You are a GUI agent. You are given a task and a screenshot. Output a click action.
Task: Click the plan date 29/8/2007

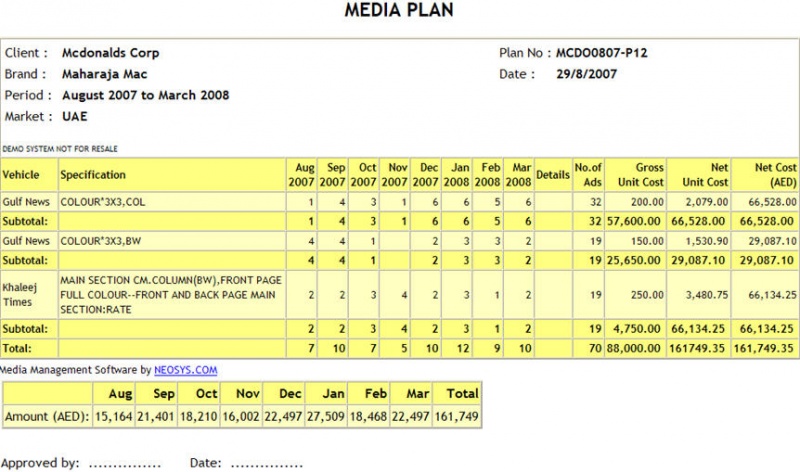(586, 74)
